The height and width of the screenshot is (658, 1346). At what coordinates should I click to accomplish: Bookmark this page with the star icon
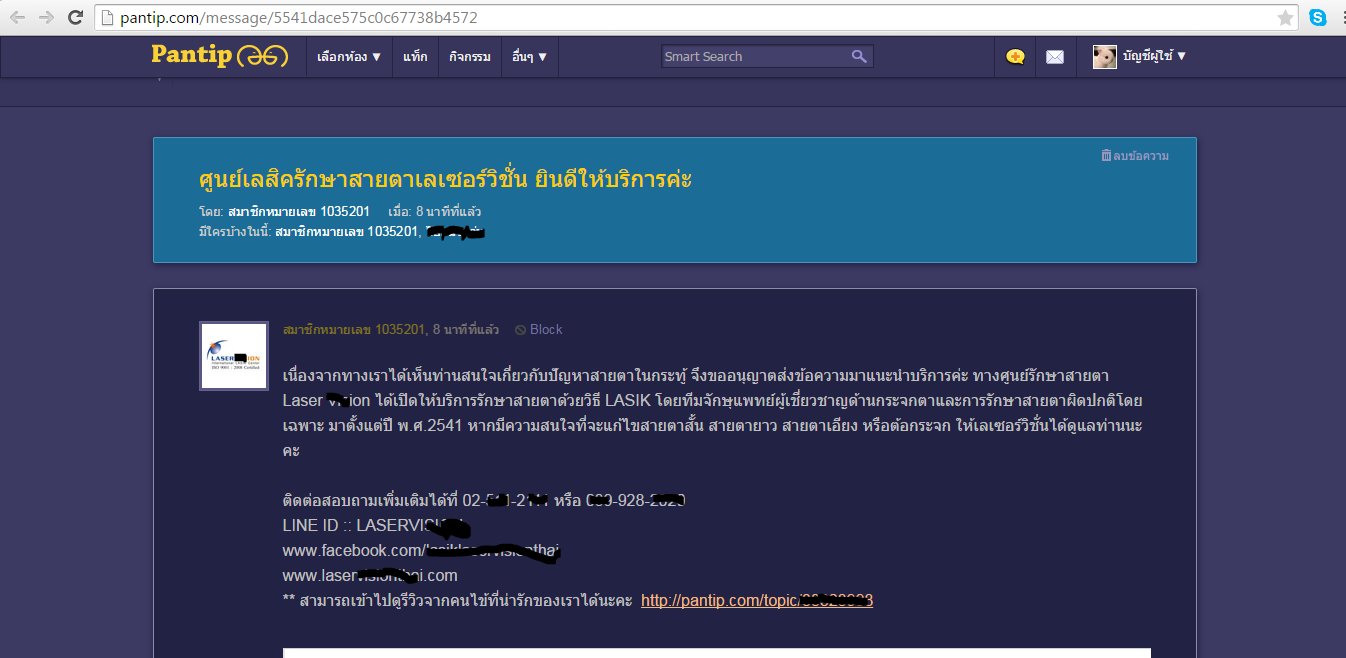pyautogui.click(x=1285, y=17)
